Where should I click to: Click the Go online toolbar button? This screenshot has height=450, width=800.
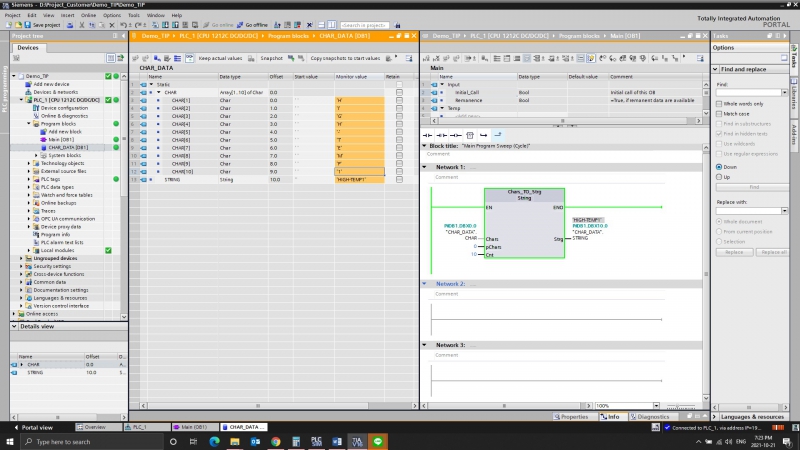point(218,25)
